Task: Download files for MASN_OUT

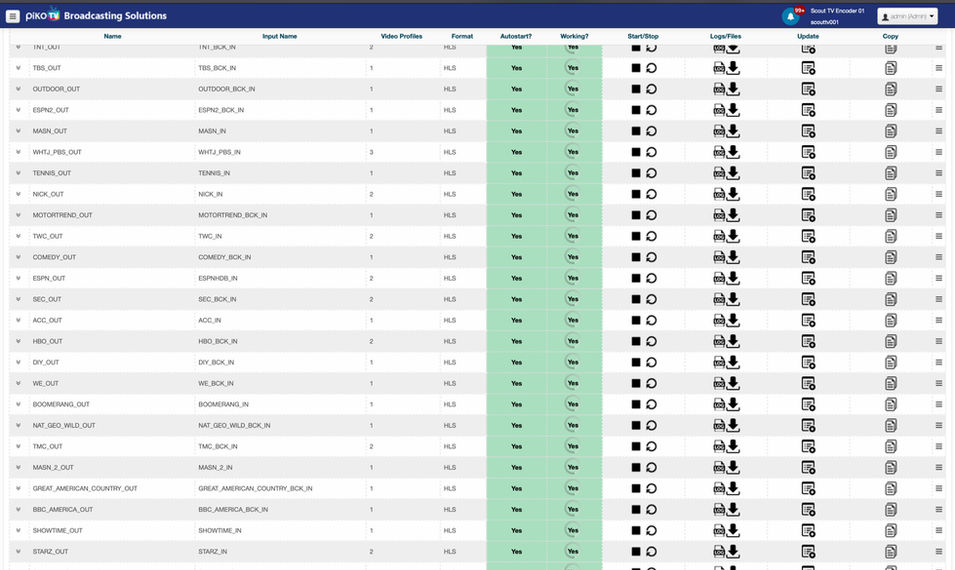Action: (733, 131)
